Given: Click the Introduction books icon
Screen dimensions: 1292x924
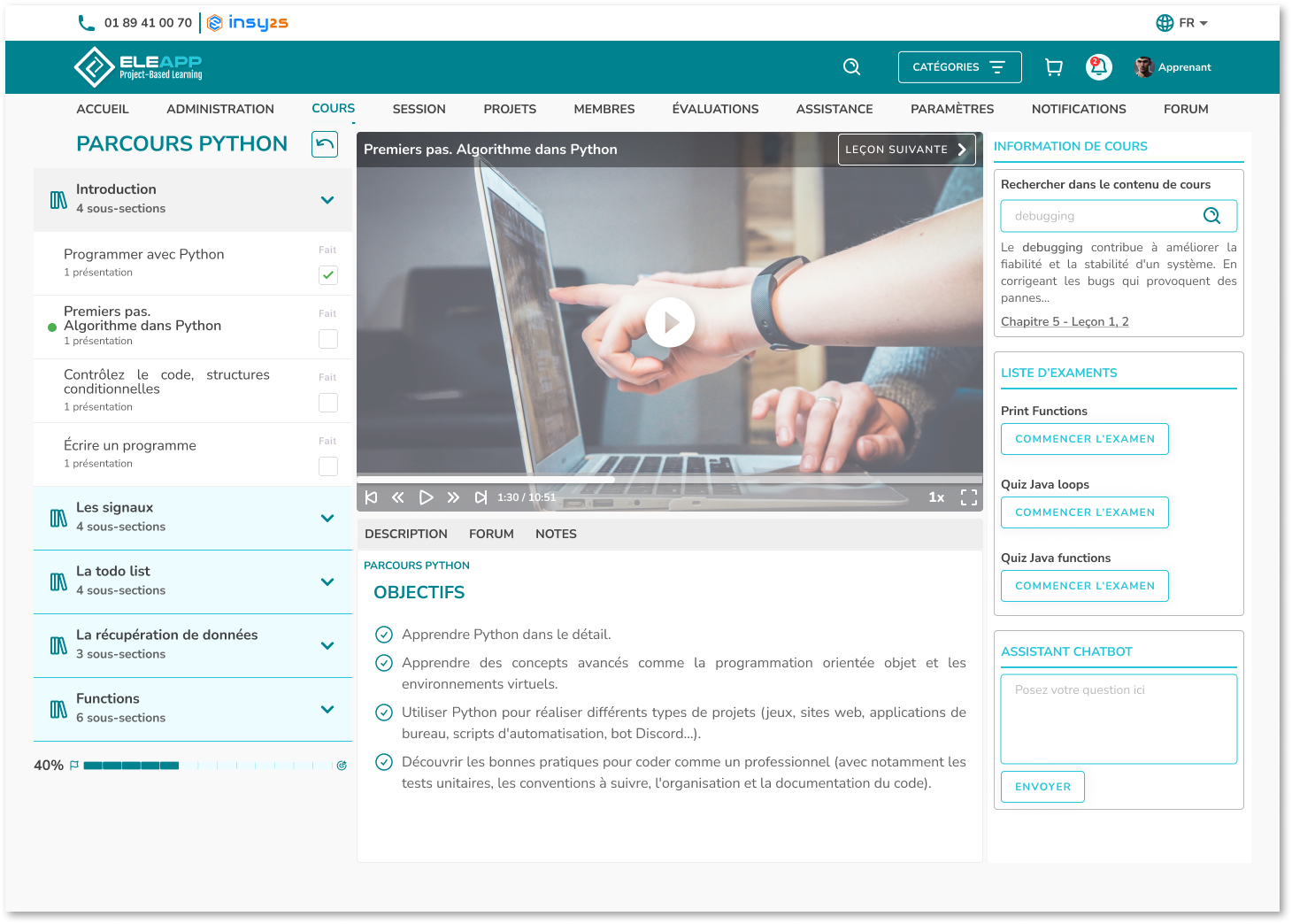Looking at the screenshot, I should 58,200.
